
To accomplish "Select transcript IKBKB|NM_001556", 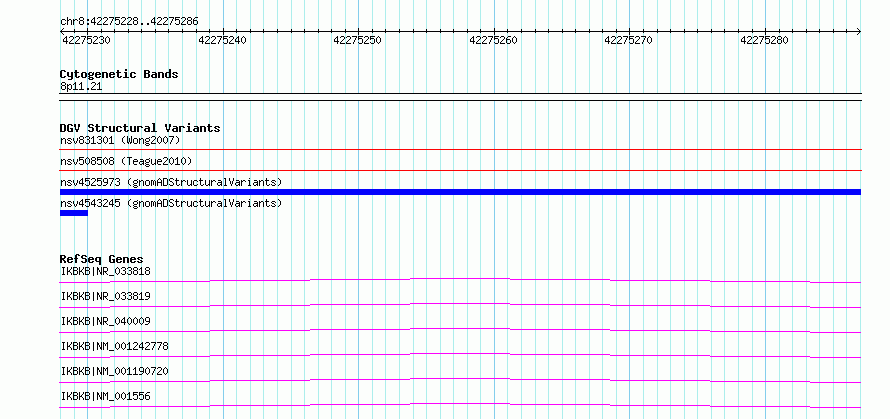I will [106, 396].
